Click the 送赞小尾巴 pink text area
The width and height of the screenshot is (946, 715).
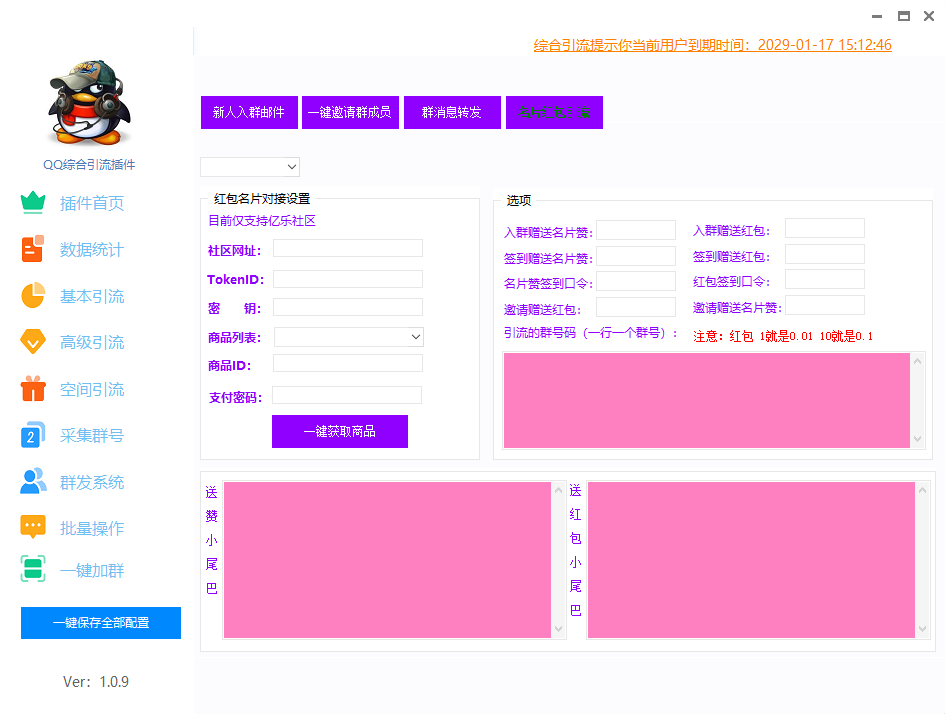point(387,559)
